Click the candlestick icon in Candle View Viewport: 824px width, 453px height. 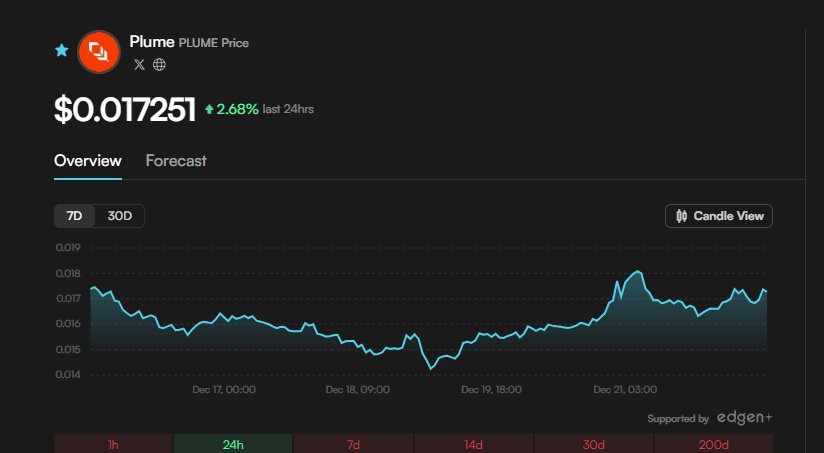682,216
